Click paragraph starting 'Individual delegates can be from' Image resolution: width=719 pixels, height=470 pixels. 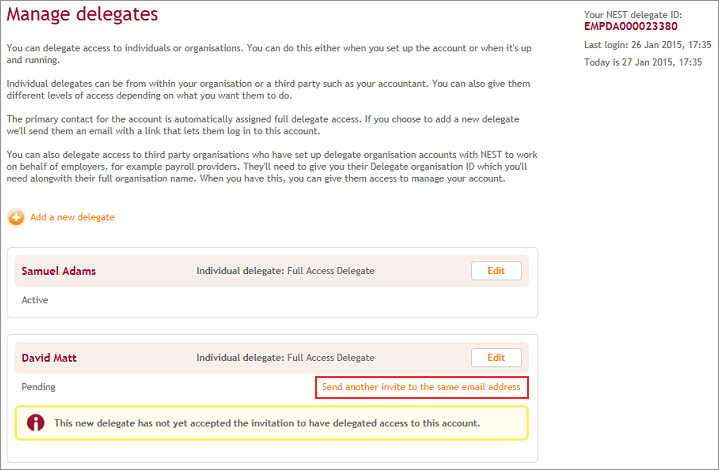(x=268, y=89)
